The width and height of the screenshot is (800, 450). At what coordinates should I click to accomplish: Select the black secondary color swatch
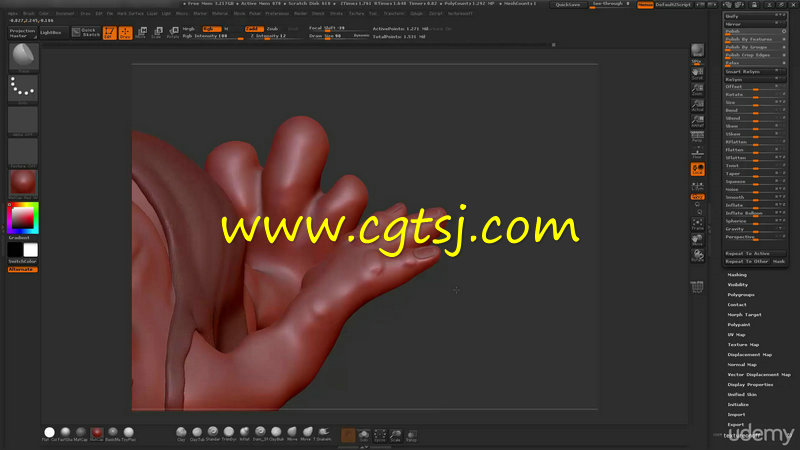tap(15, 250)
